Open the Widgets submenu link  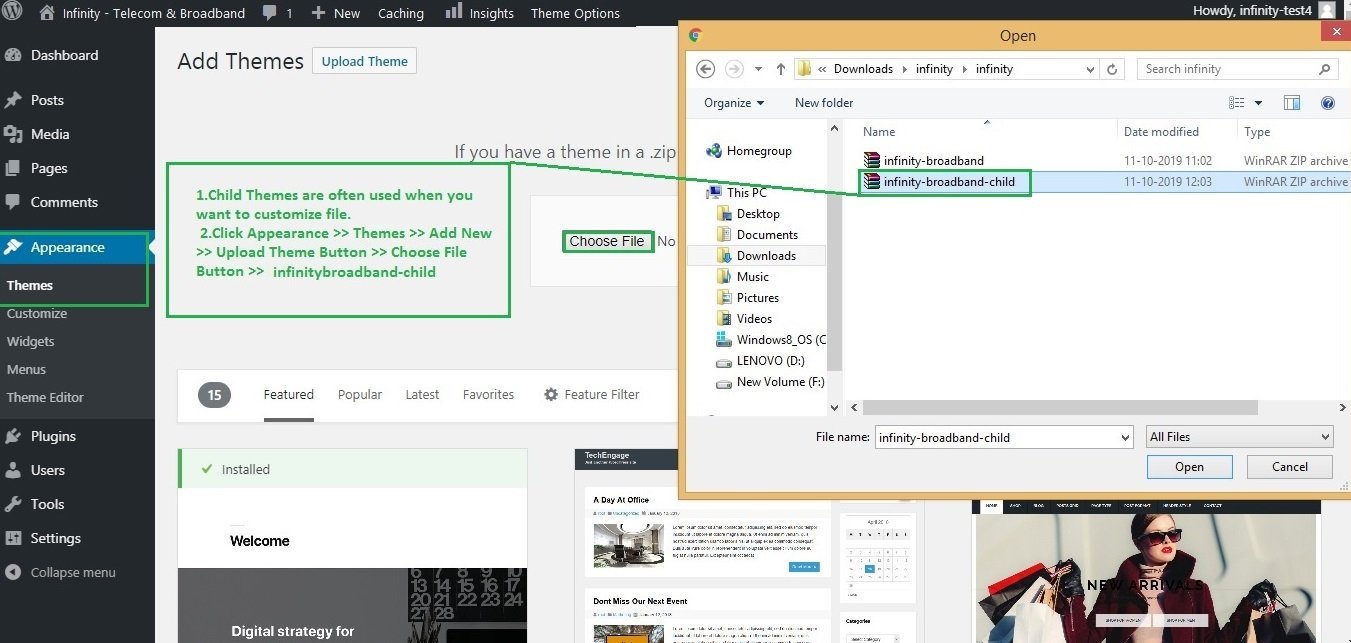point(31,341)
